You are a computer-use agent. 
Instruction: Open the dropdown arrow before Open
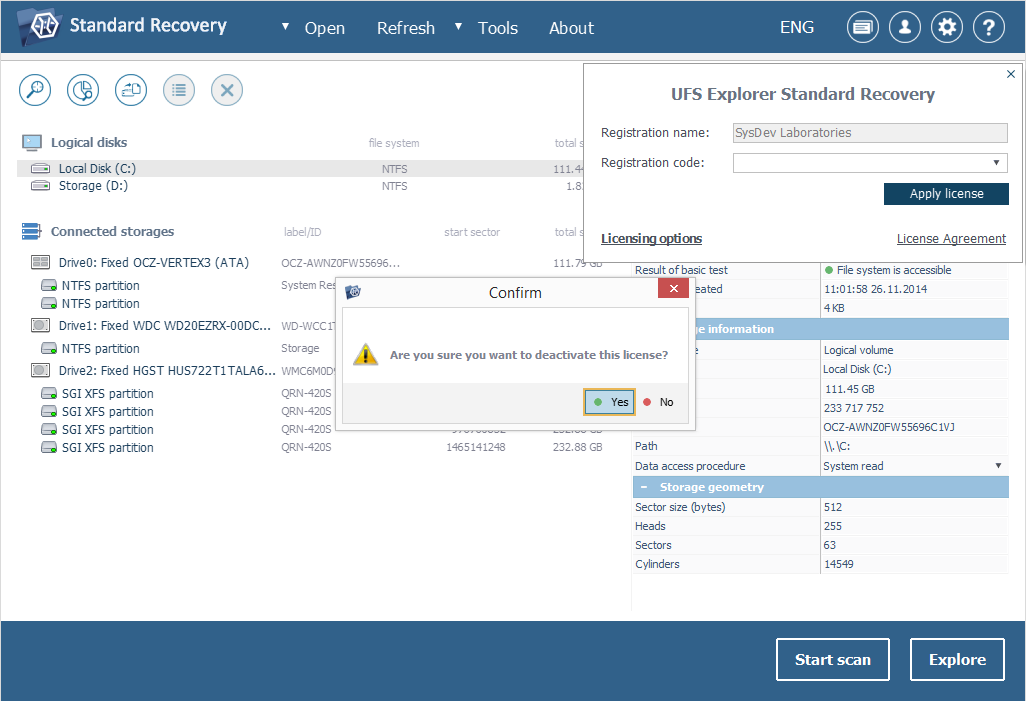point(285,27)
